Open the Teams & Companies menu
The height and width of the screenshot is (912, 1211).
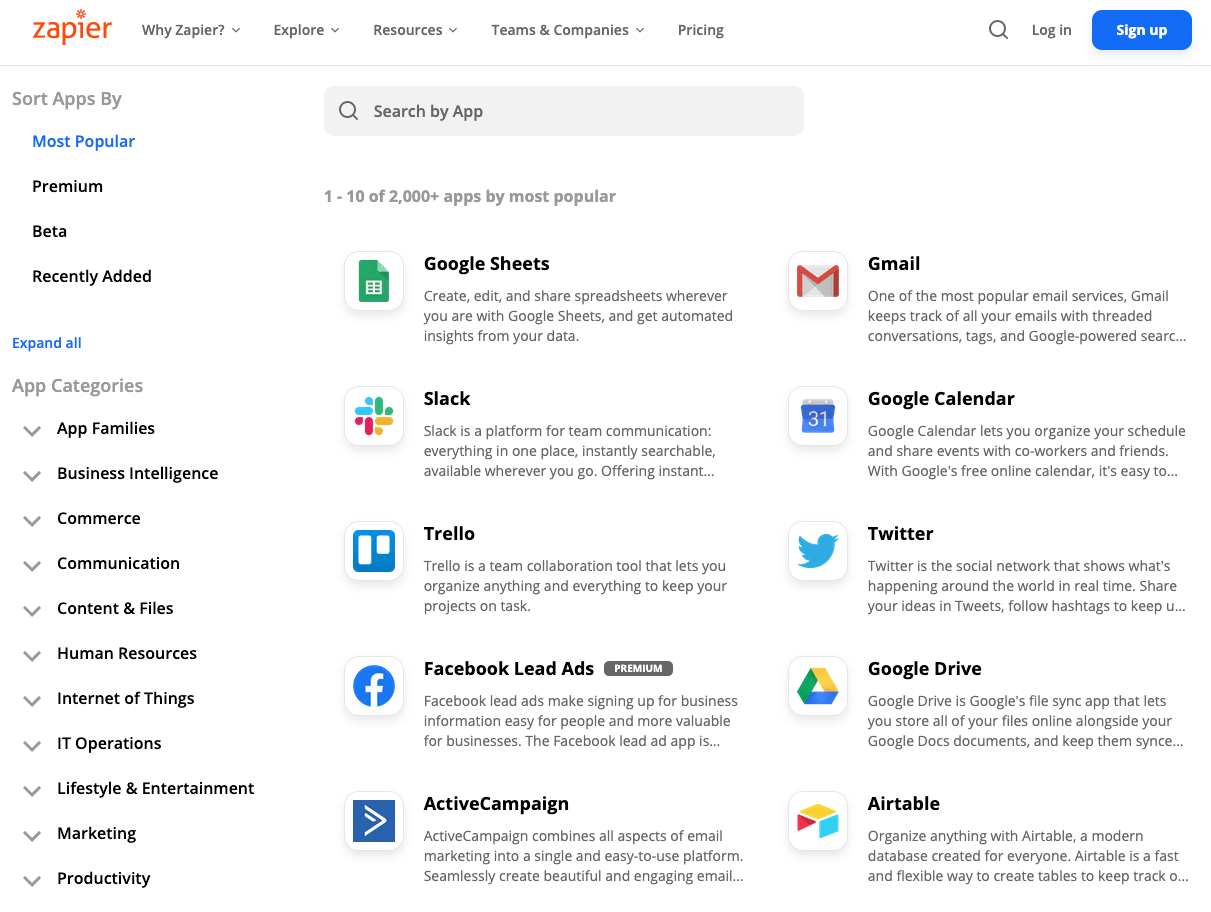[x=568, y=30]
